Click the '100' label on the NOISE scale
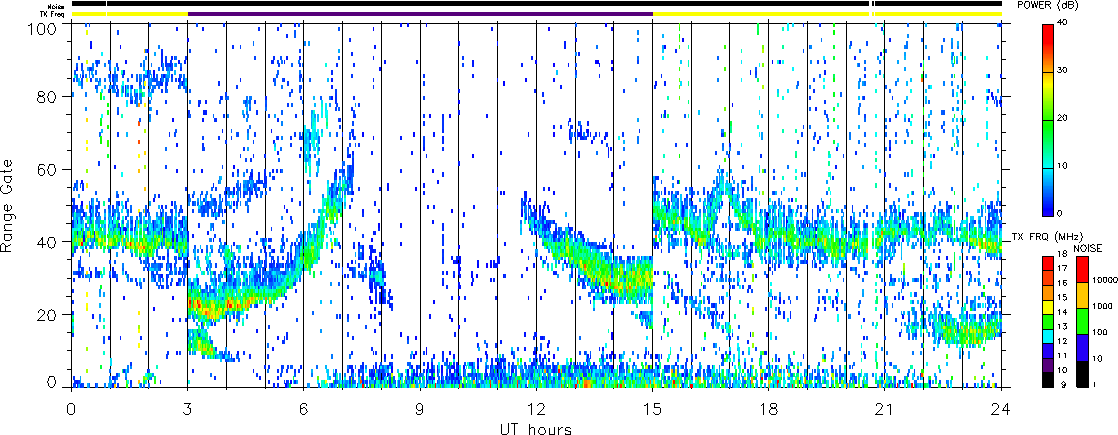 [x=1100, y=332]
